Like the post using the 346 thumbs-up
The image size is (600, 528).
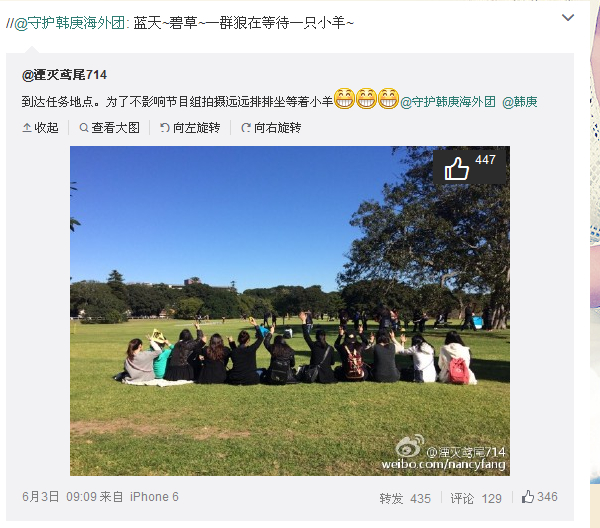(x=528, y=497)
